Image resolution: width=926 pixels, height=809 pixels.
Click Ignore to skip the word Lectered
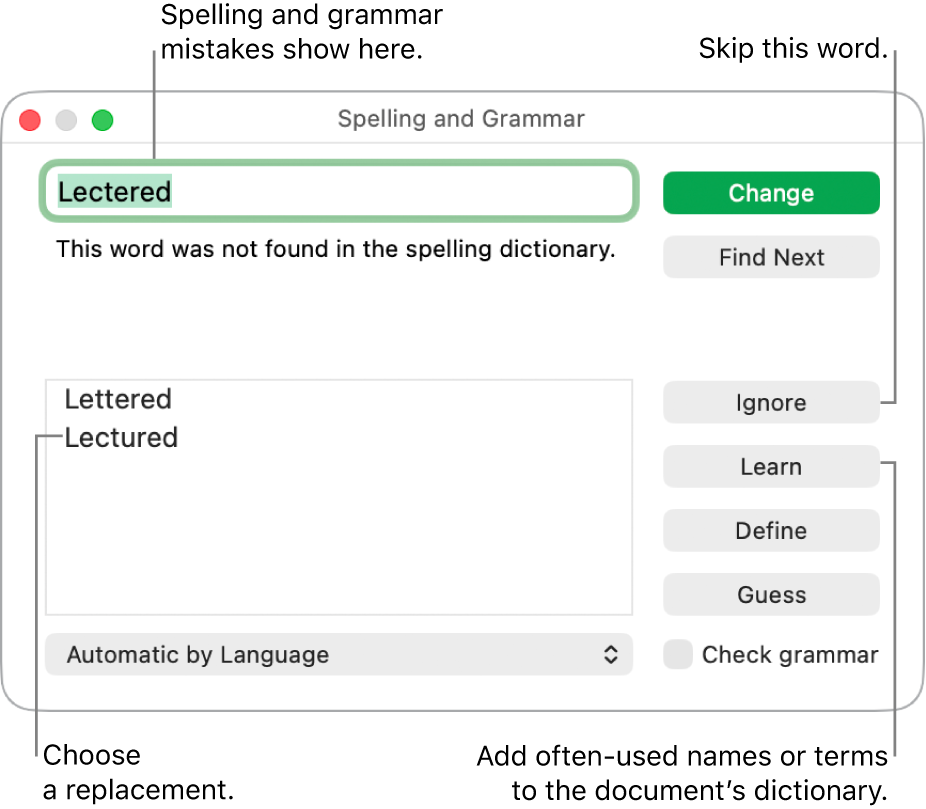(x=771, y=402)
